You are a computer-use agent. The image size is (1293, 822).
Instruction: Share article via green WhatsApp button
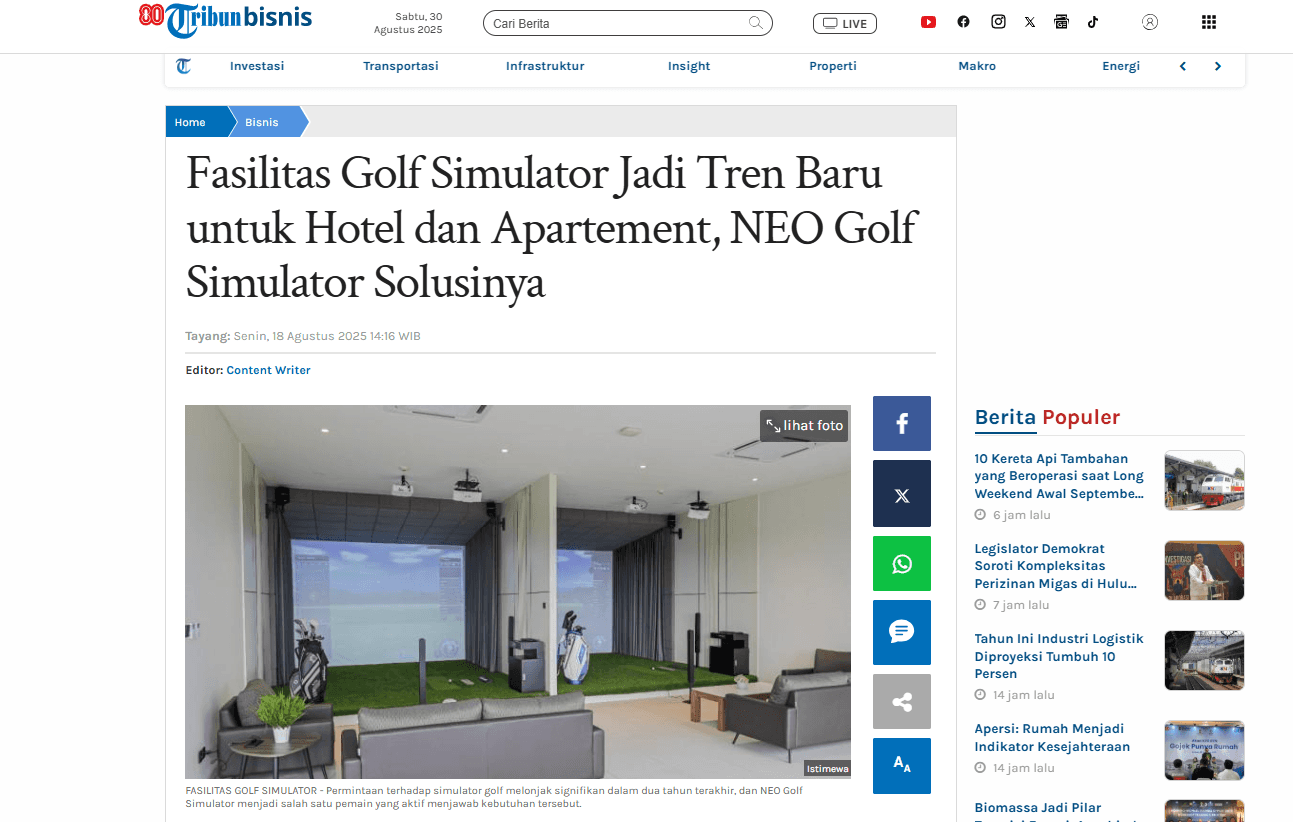(x=902, y=564)
